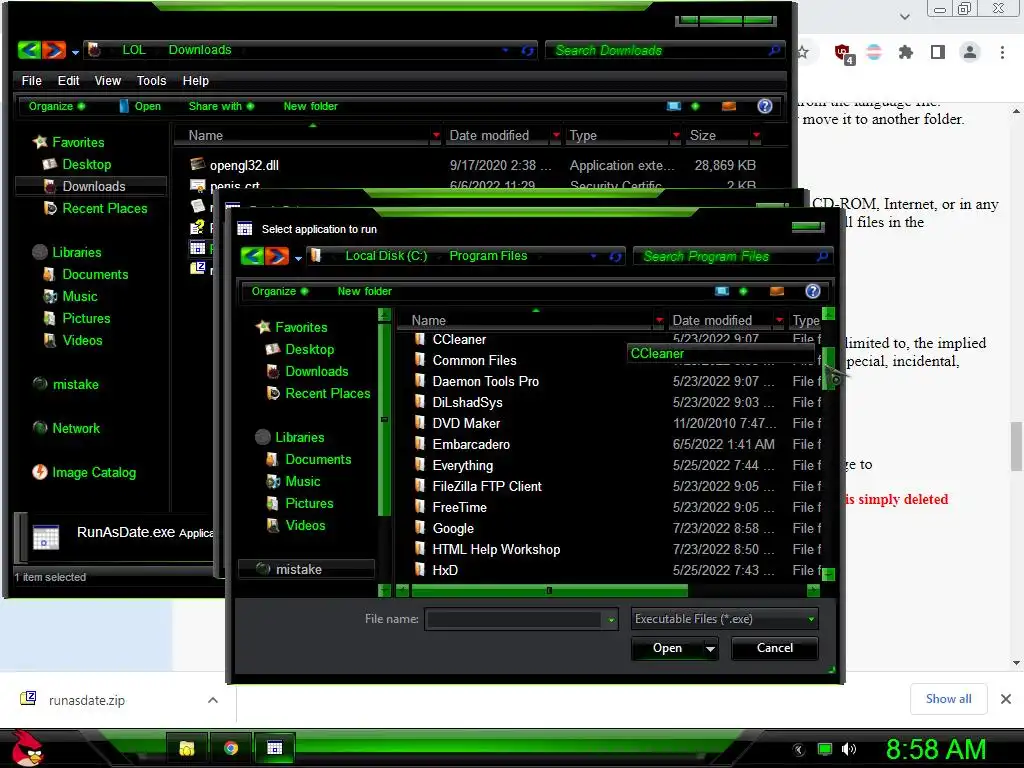Open Edit menu in Downloads Explorer
This screenshot has width=1024, height=768.
[x=68, y=80]
